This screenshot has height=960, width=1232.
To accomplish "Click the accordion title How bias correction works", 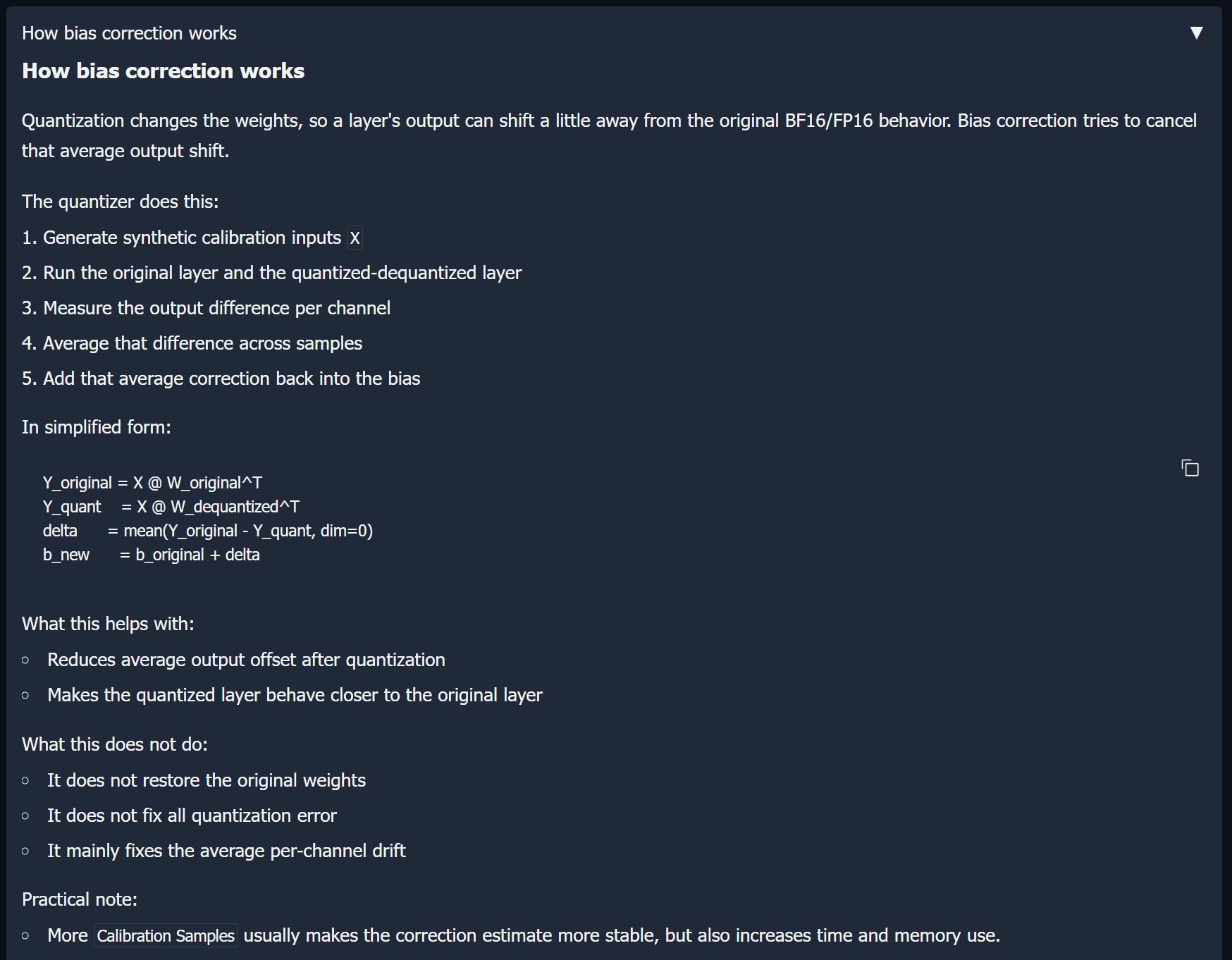I will [129, 33].
